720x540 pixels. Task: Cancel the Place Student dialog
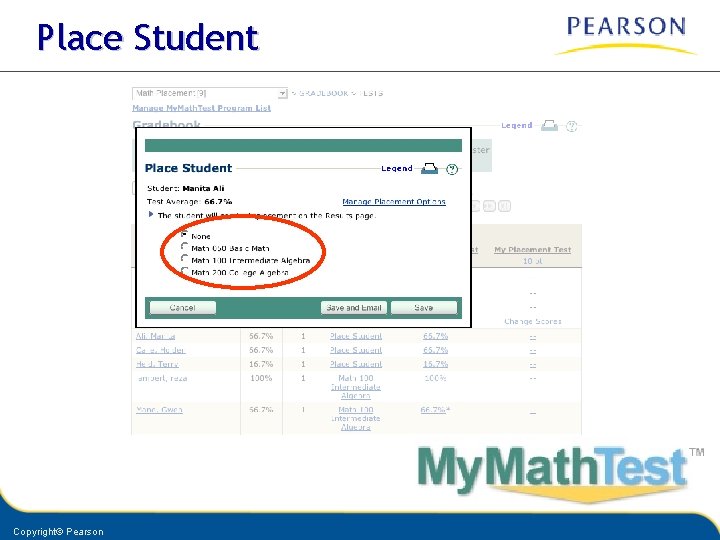click(x=183, y=308)
